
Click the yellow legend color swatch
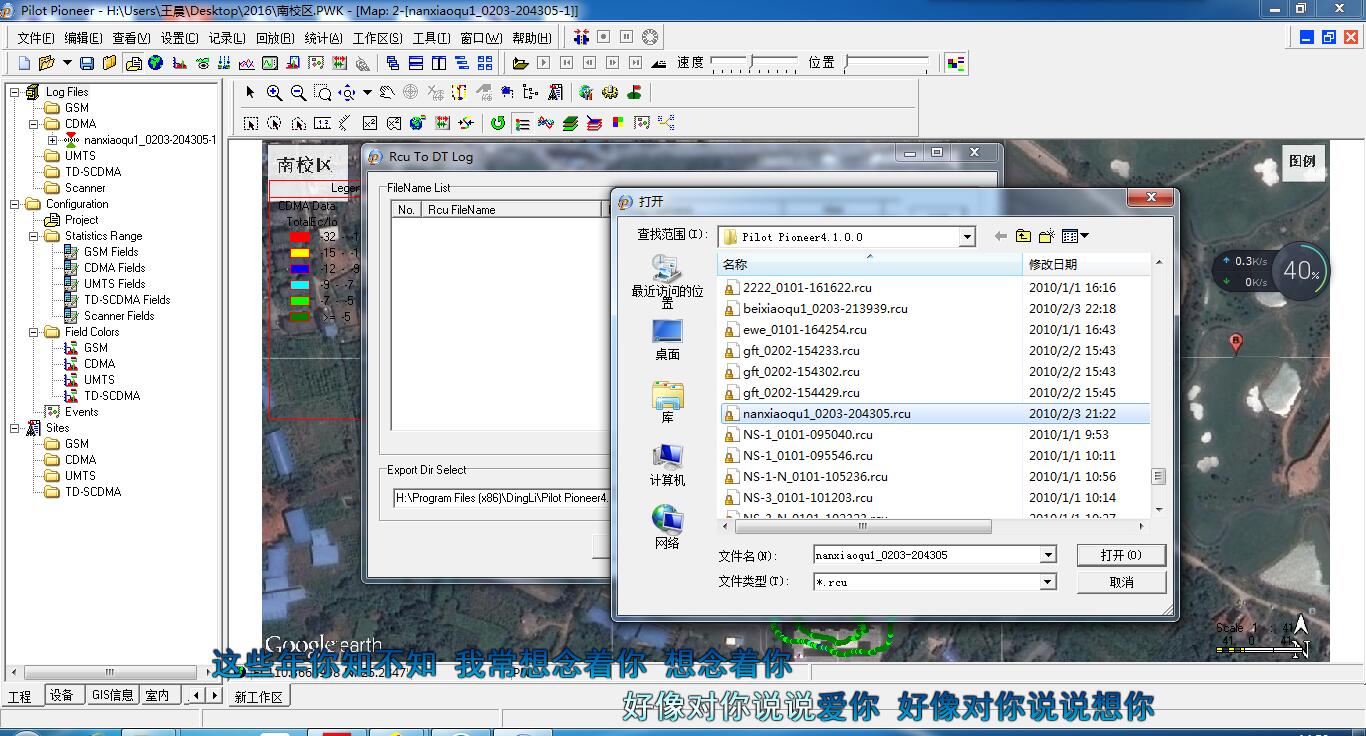[299, 253]
